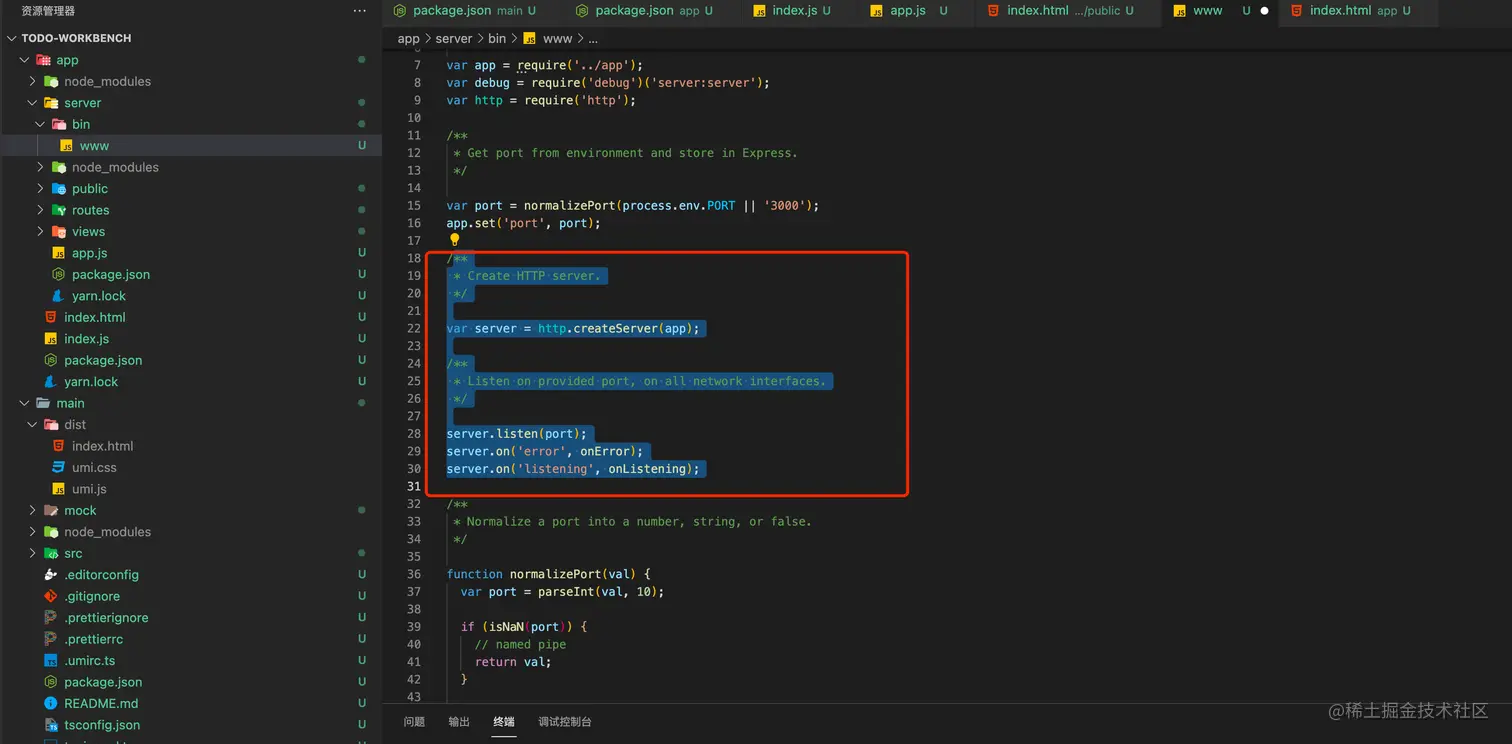Click the '// named pipe' comment
This screenshot has width=1512, height=744.
(x=520, y=644)
